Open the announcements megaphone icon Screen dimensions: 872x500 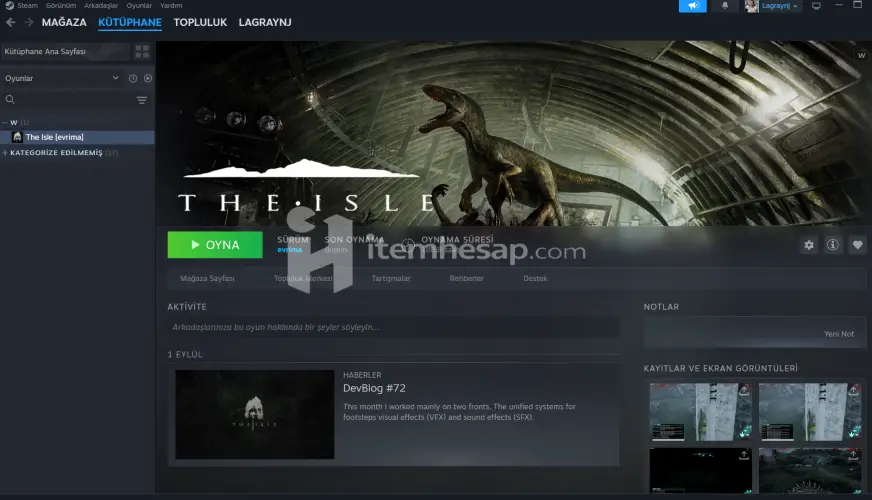pos(693,6)
